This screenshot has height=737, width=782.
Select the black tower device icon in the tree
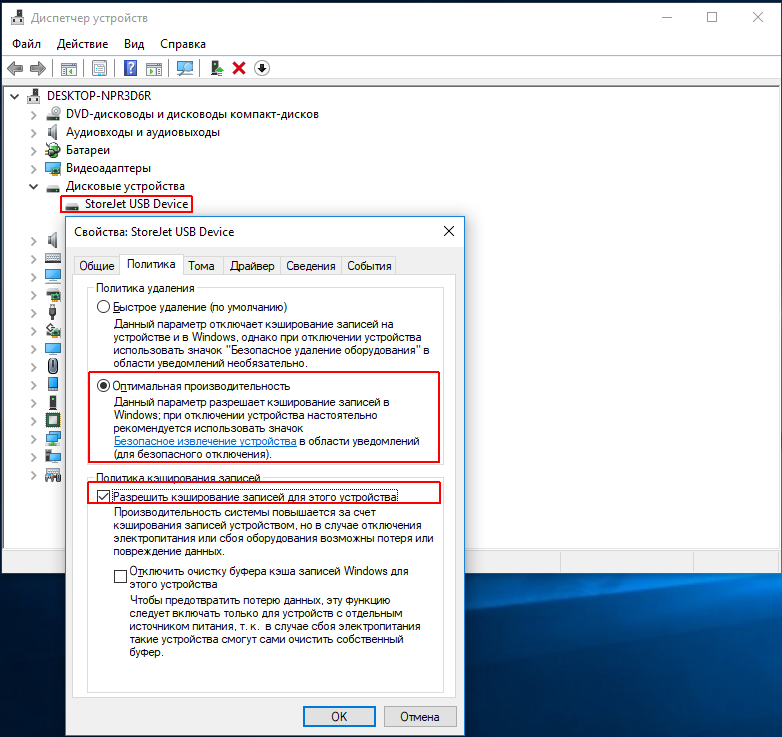pos(53,402)
